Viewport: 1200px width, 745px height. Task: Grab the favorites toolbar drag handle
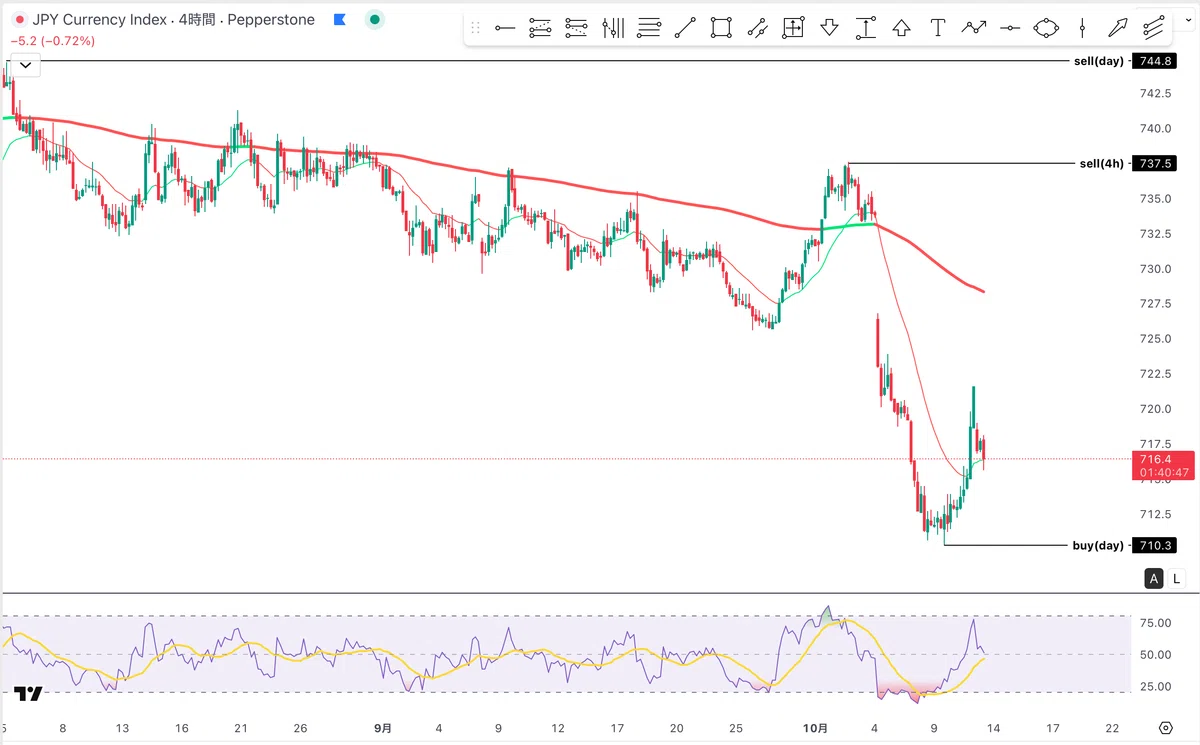point(476,28)
